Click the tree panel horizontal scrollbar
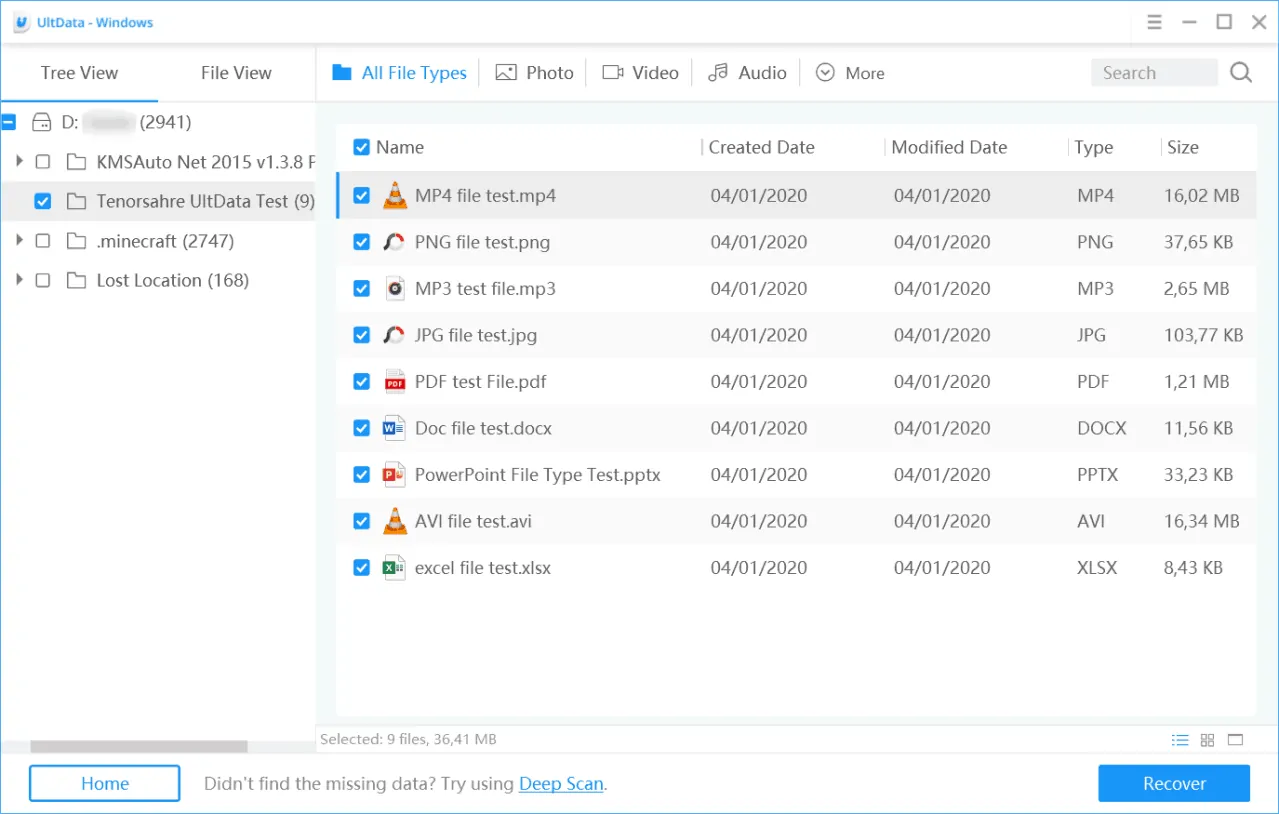 139,746
